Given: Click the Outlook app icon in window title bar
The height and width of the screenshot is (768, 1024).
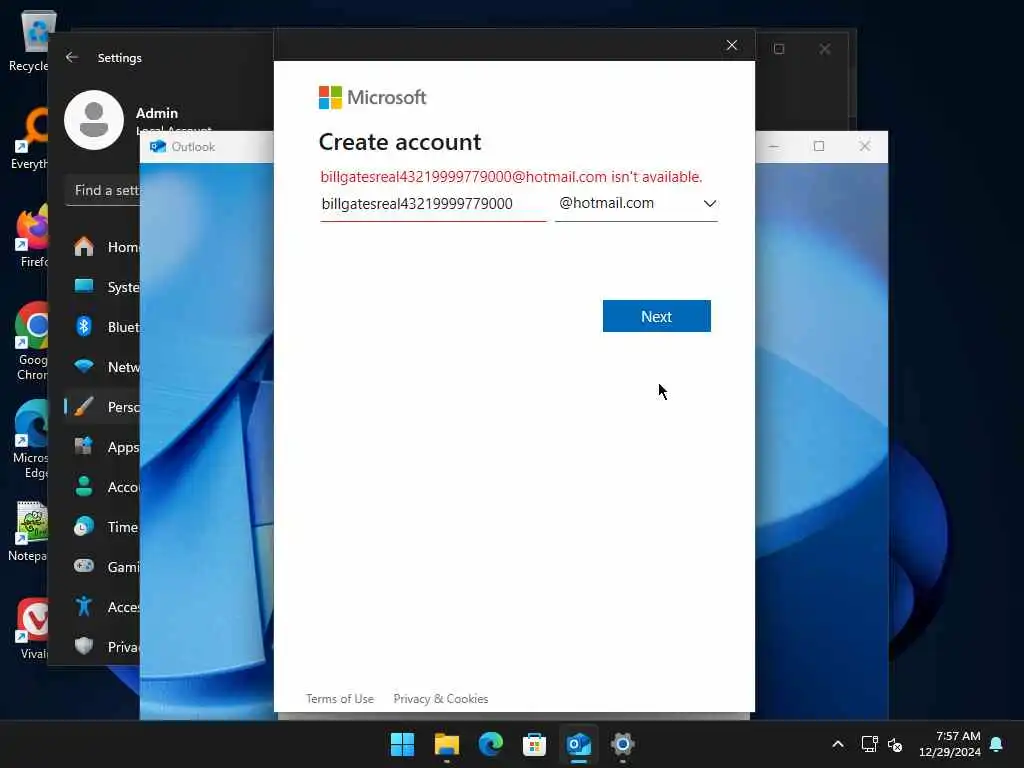Looking at the screenshot, I should coord(157,146).
